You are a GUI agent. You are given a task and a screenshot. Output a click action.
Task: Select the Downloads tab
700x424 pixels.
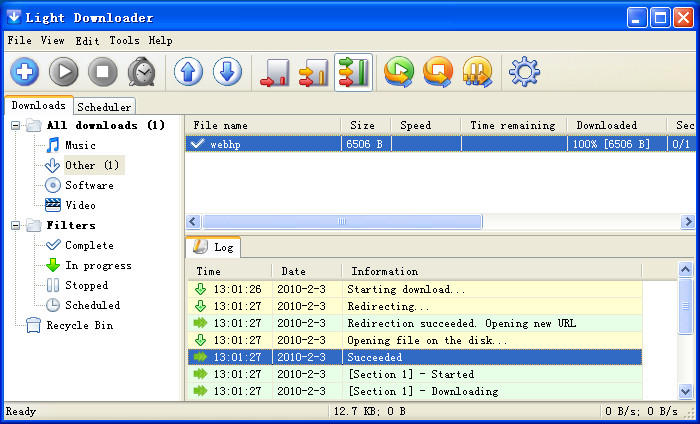click(38, 105)
